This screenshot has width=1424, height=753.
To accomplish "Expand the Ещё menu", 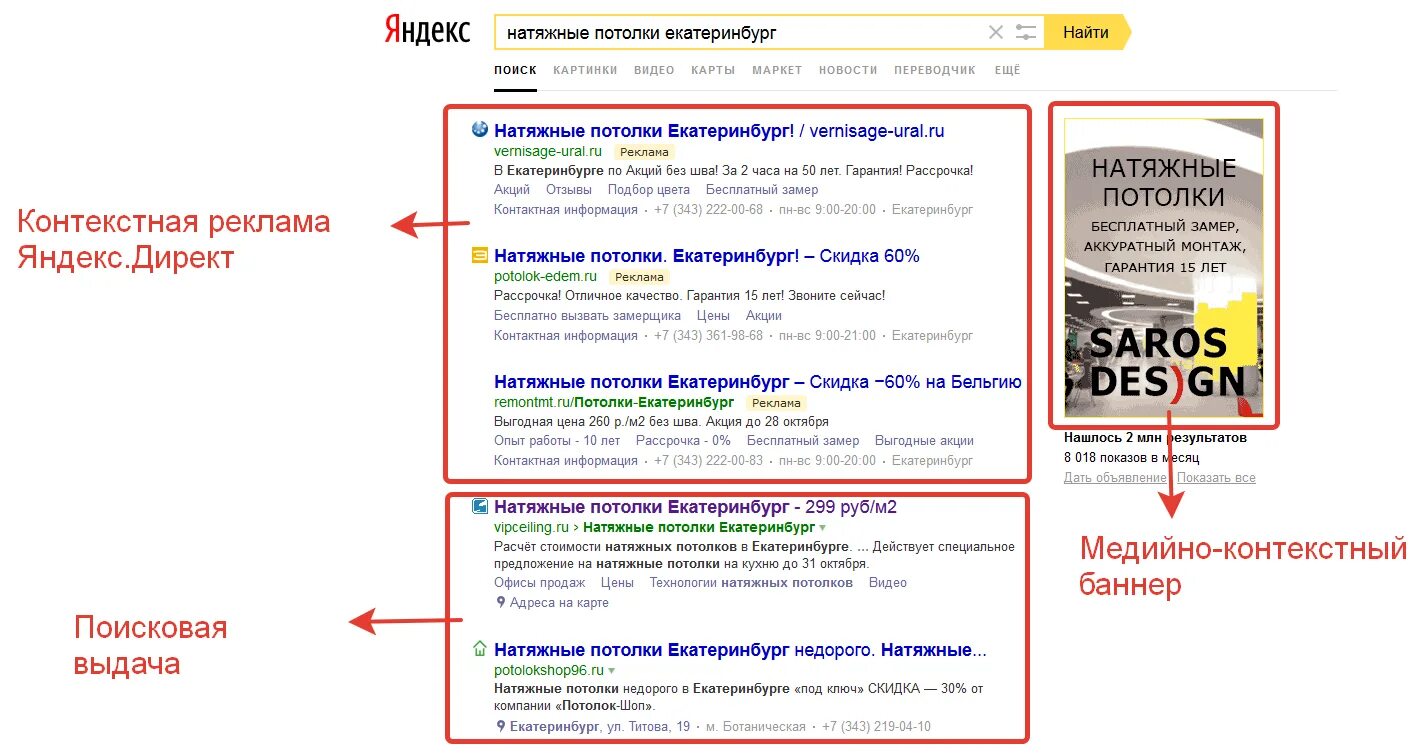I will click(x=1007, y=70).
